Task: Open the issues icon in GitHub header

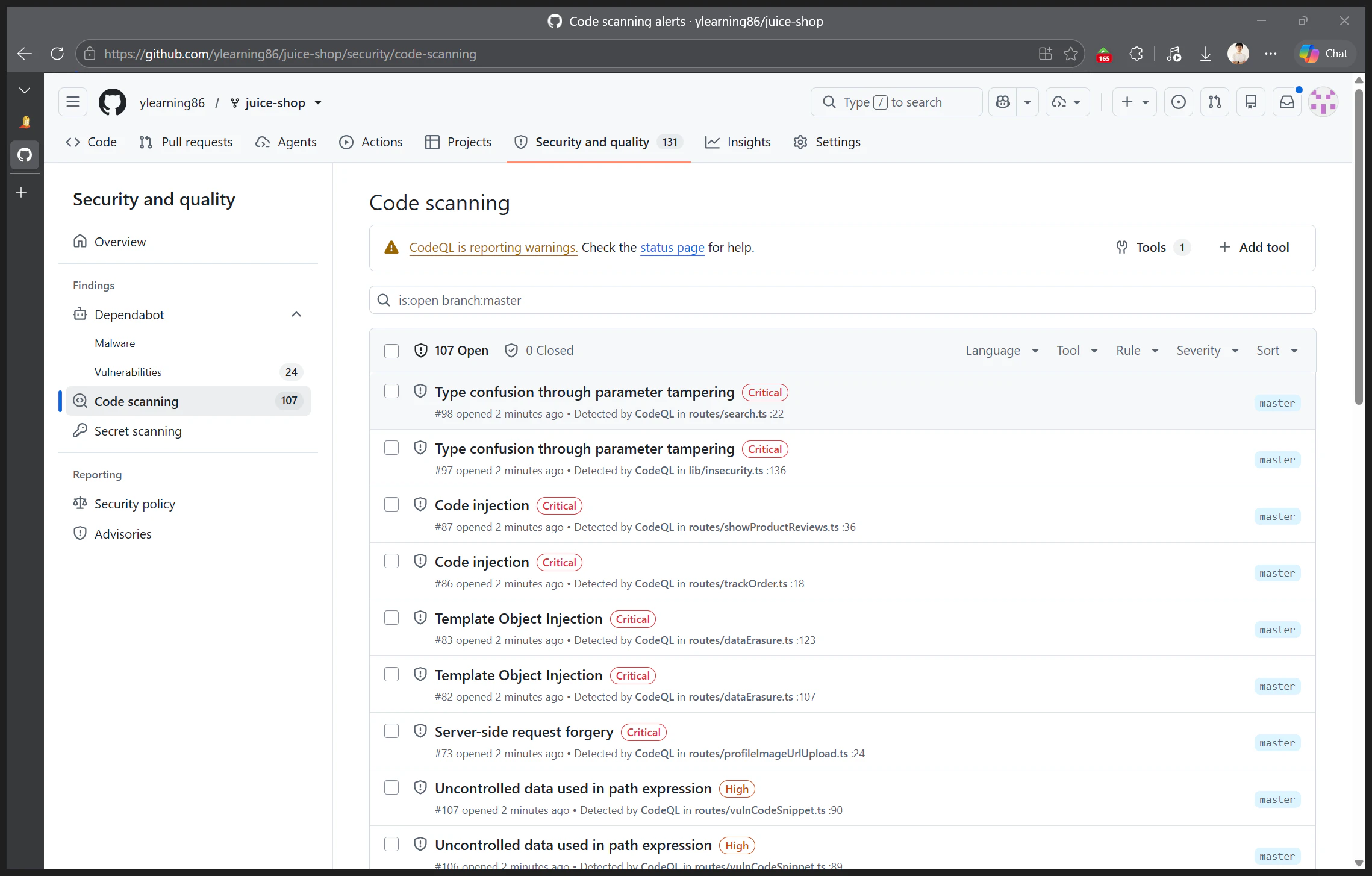Action: tap(1179, 102)
